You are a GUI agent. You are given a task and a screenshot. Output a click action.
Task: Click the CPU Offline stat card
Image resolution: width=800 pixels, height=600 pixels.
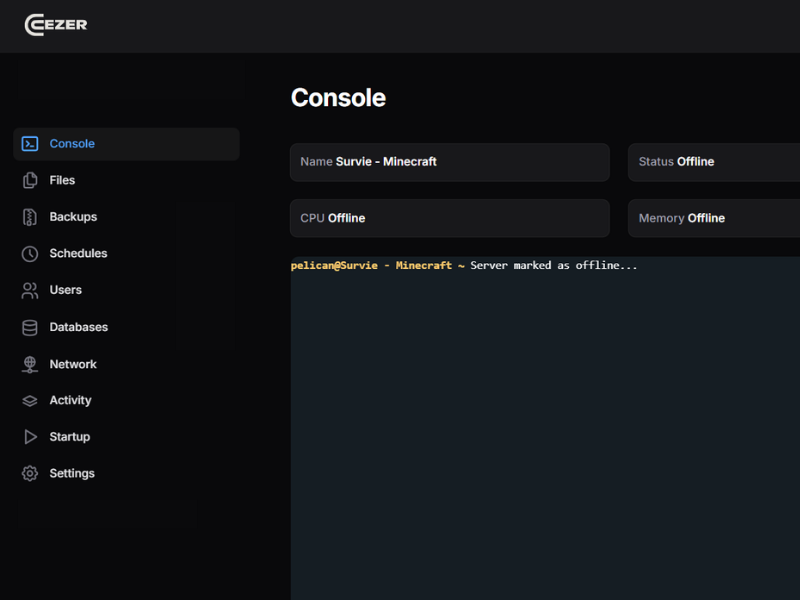[x=449, y=218]
